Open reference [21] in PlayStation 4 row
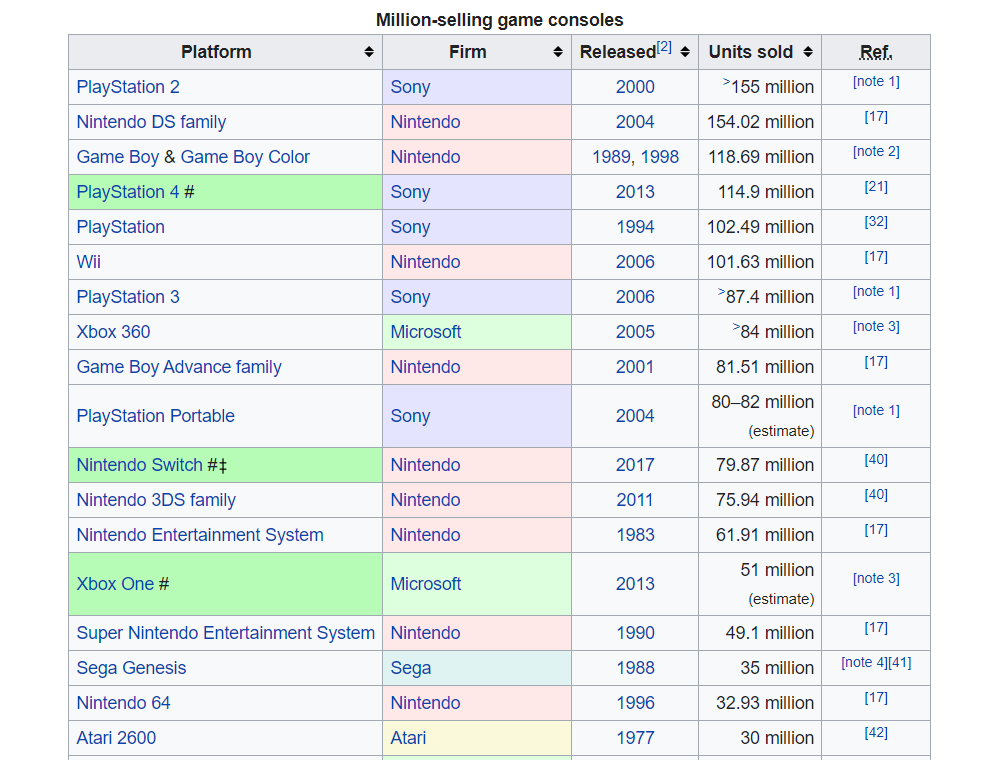This screenshot has width=983, height=760. click(x=876, y=187)
